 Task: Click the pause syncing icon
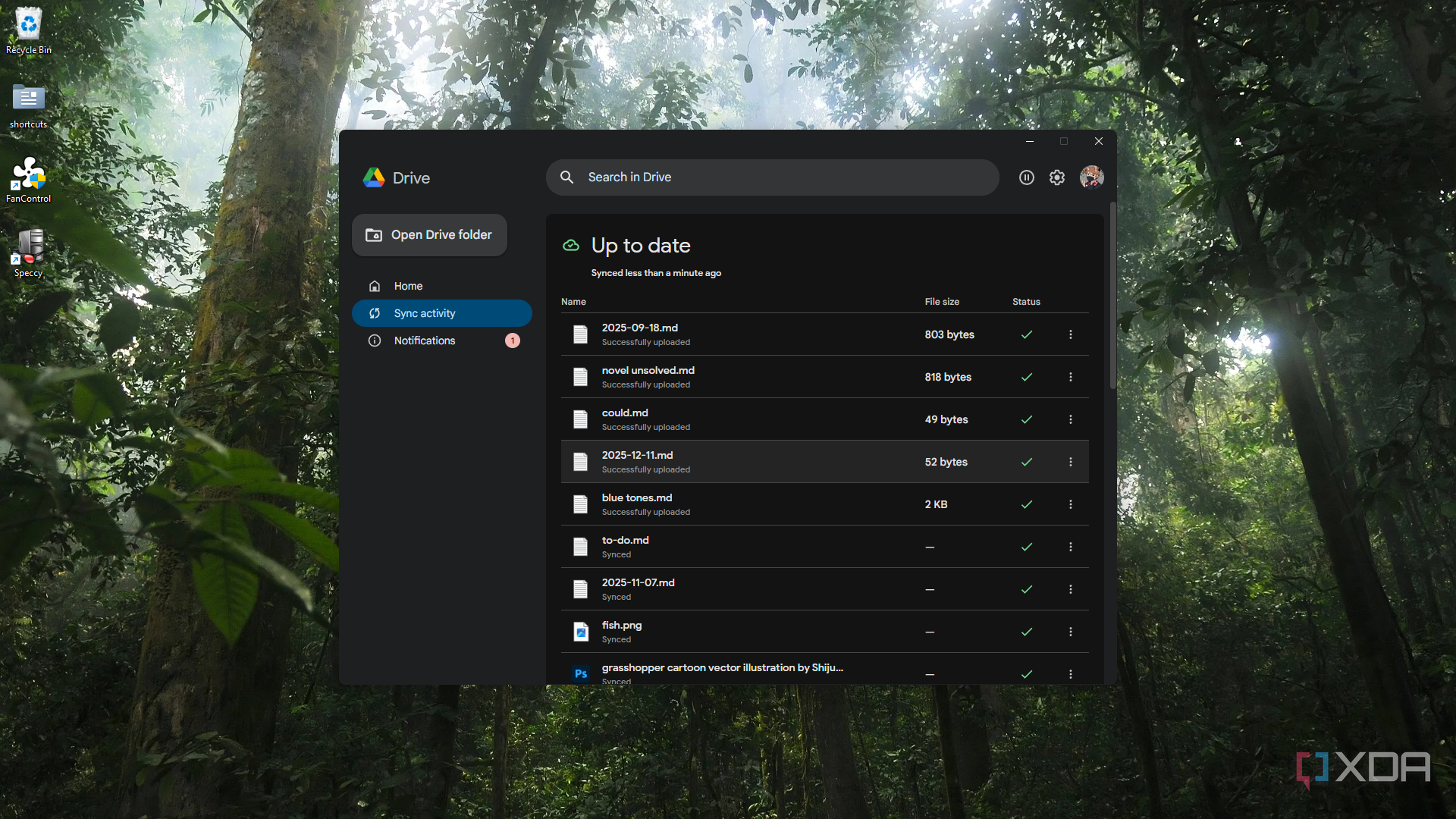point(1026,177)
